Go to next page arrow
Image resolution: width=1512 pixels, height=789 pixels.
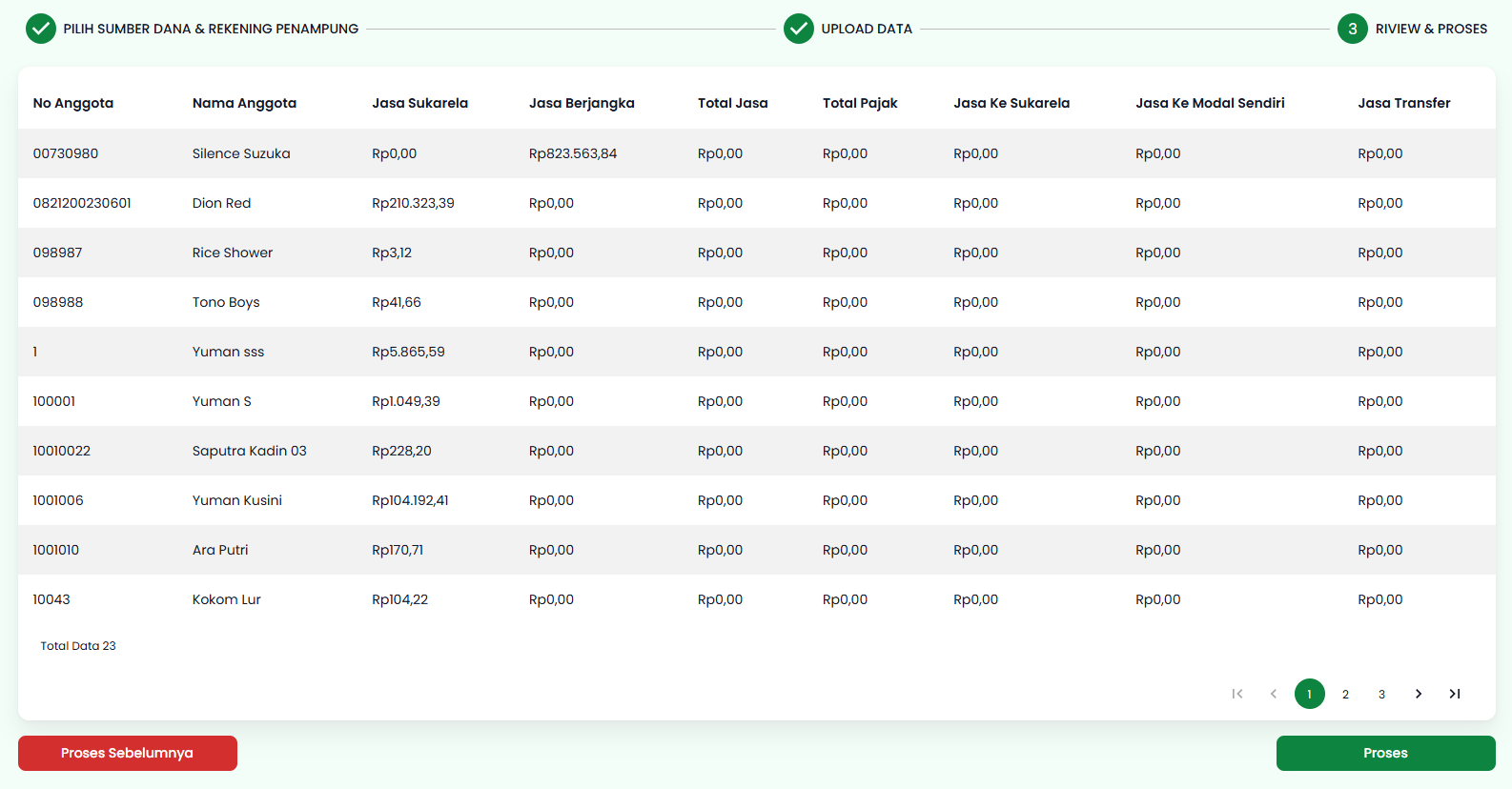tap(1419, 694)
